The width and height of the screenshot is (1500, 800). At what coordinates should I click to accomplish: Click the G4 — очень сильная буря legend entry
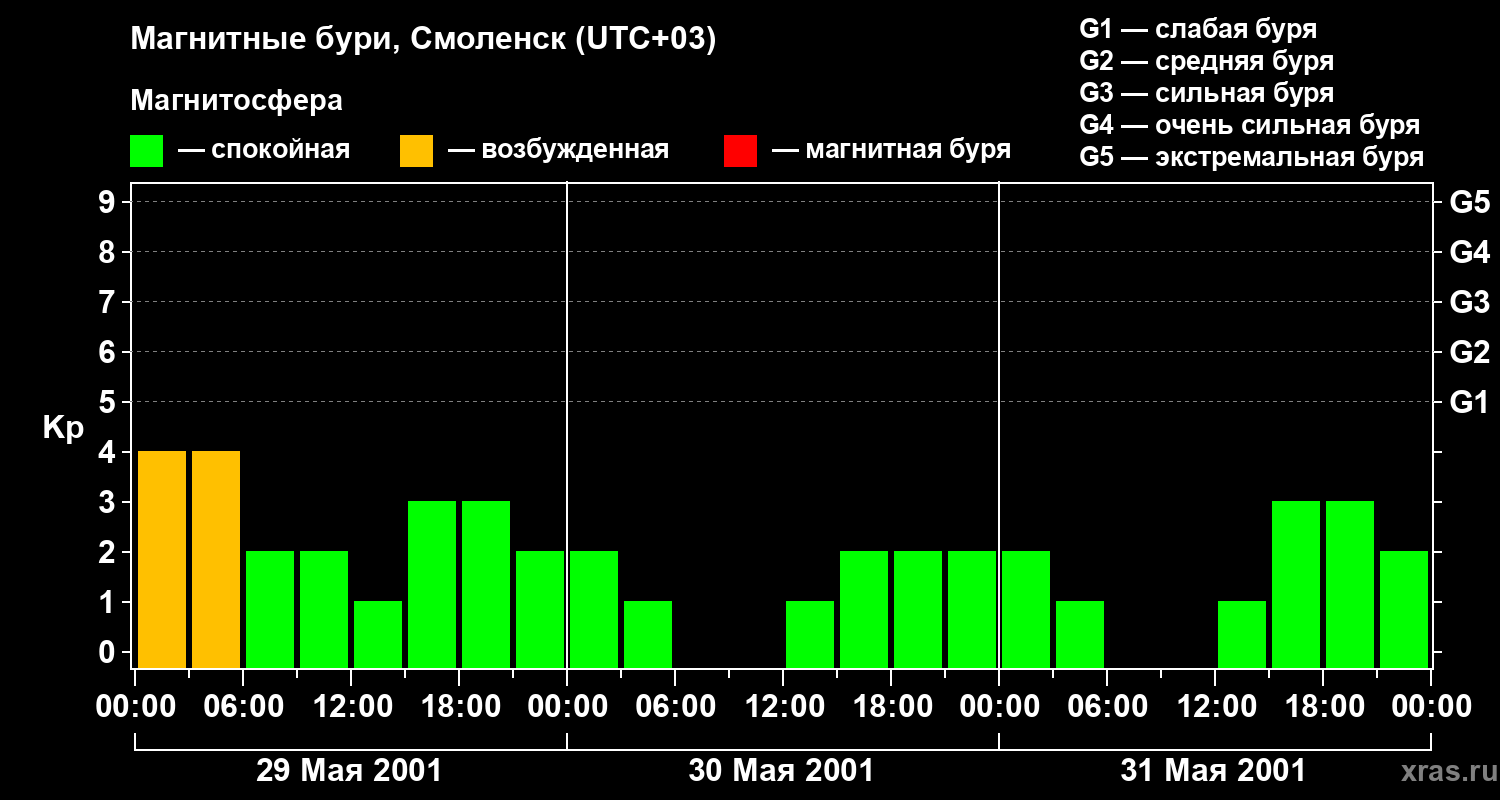(1250, 125)
